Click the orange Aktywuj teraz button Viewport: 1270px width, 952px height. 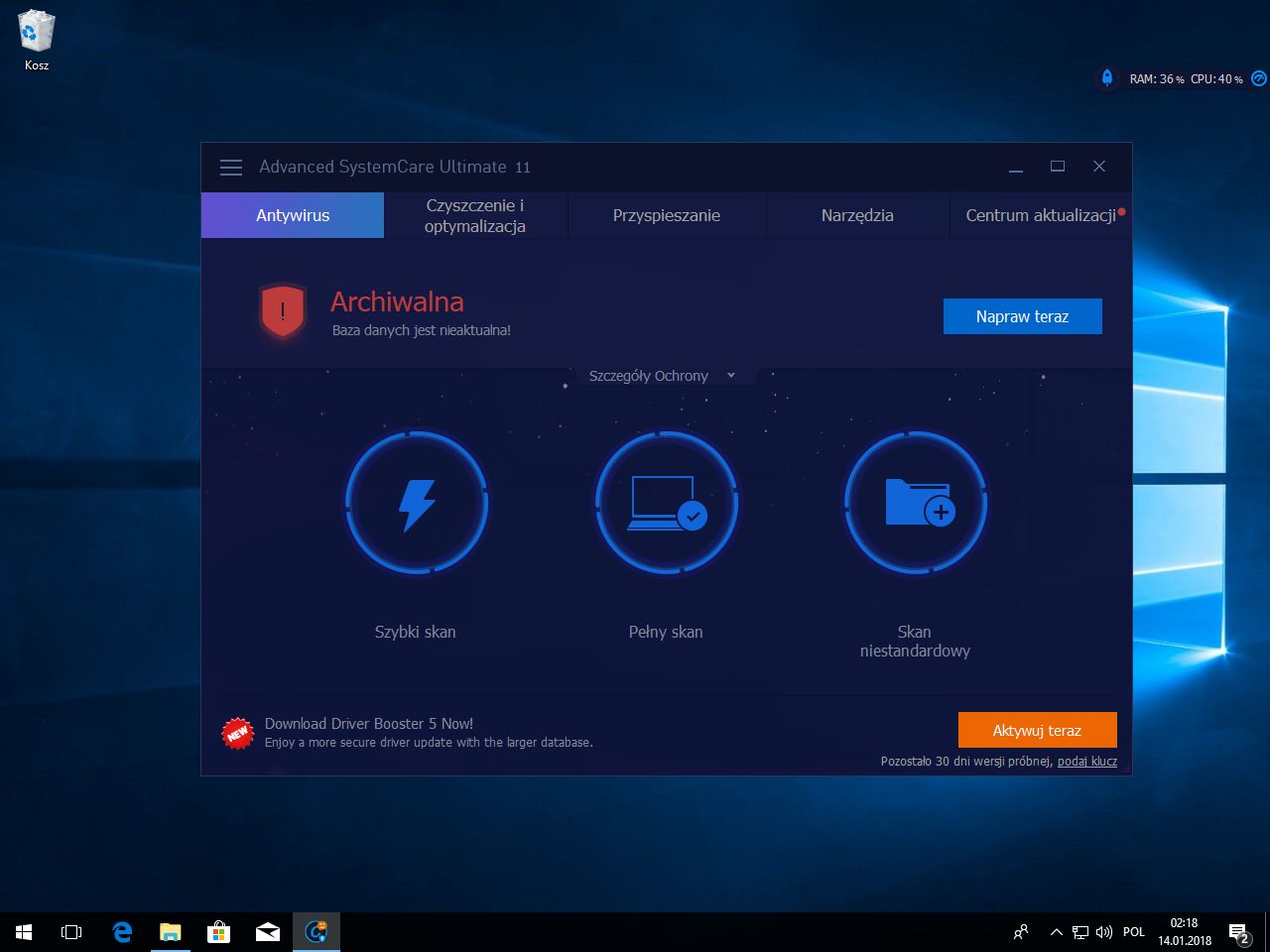[1037, 730]
